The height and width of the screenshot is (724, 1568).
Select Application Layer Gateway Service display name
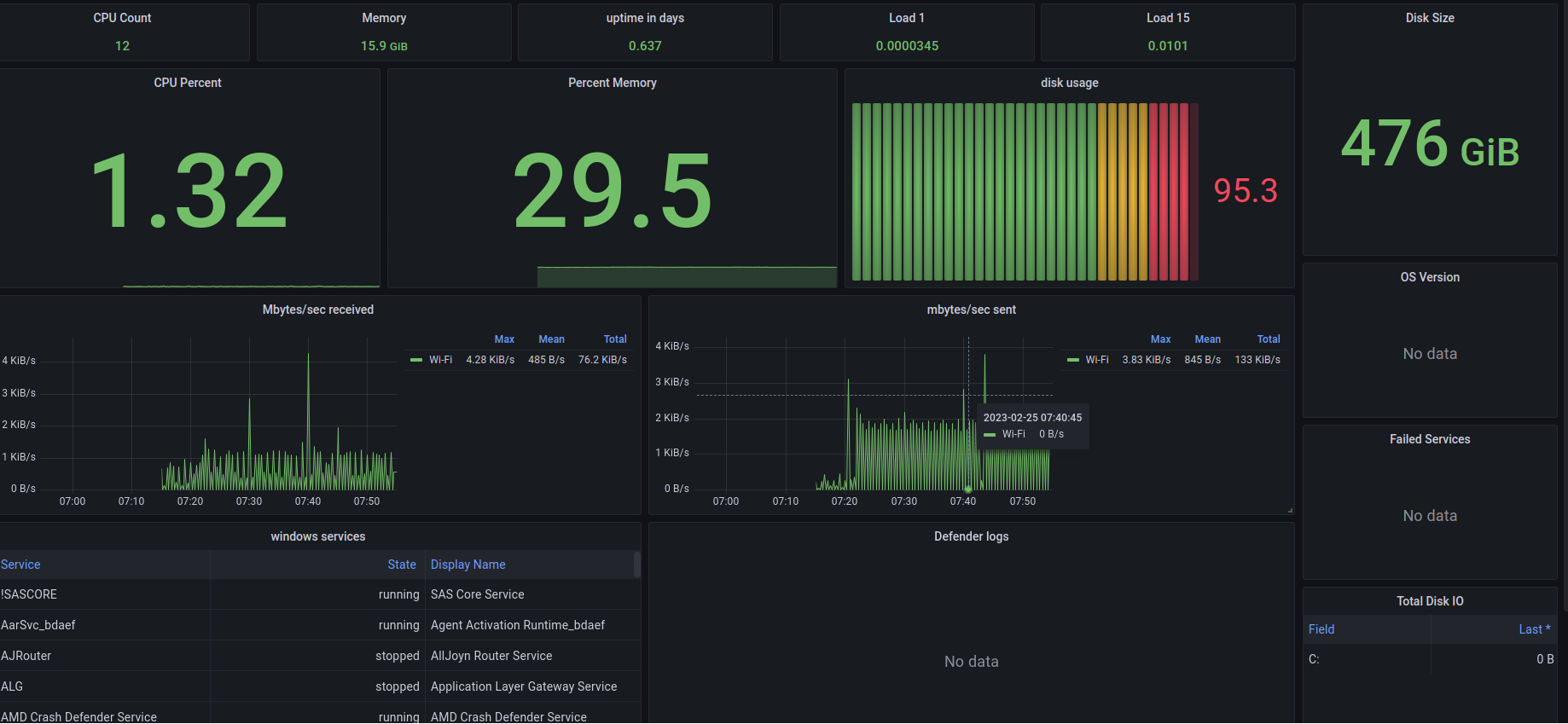click(524, 686)
